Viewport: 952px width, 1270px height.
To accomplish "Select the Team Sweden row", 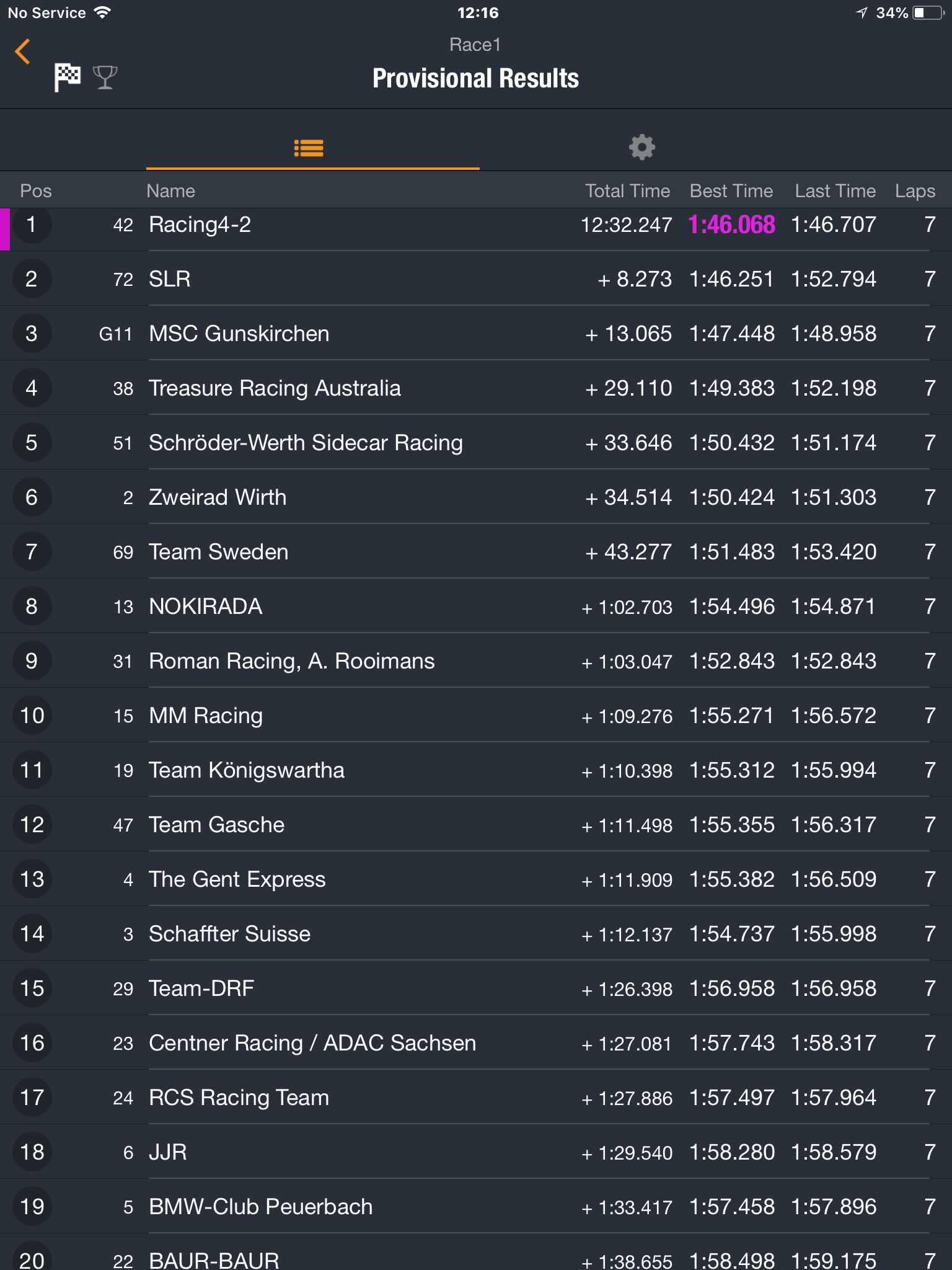I will [476, 552].
